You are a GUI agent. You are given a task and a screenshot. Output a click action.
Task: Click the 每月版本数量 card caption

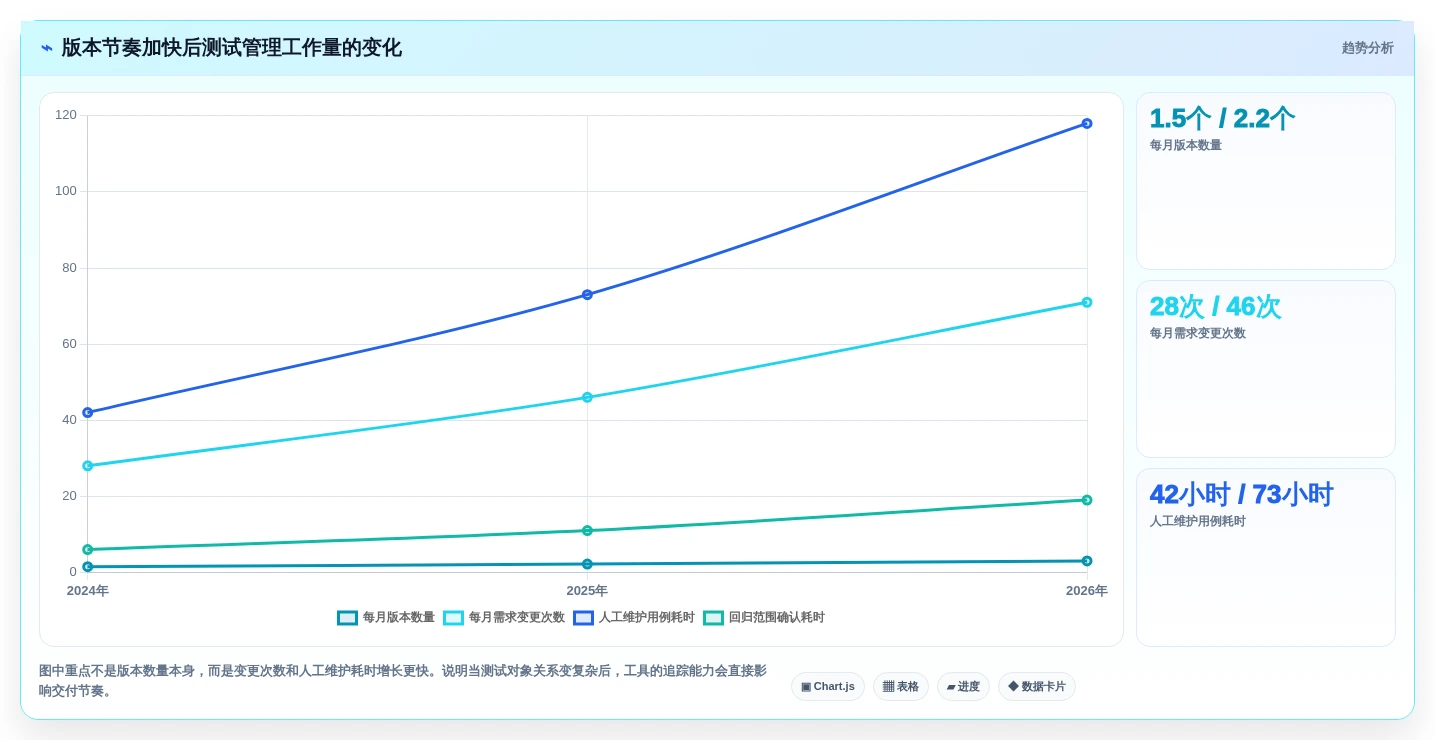[x=1186, y=146]
